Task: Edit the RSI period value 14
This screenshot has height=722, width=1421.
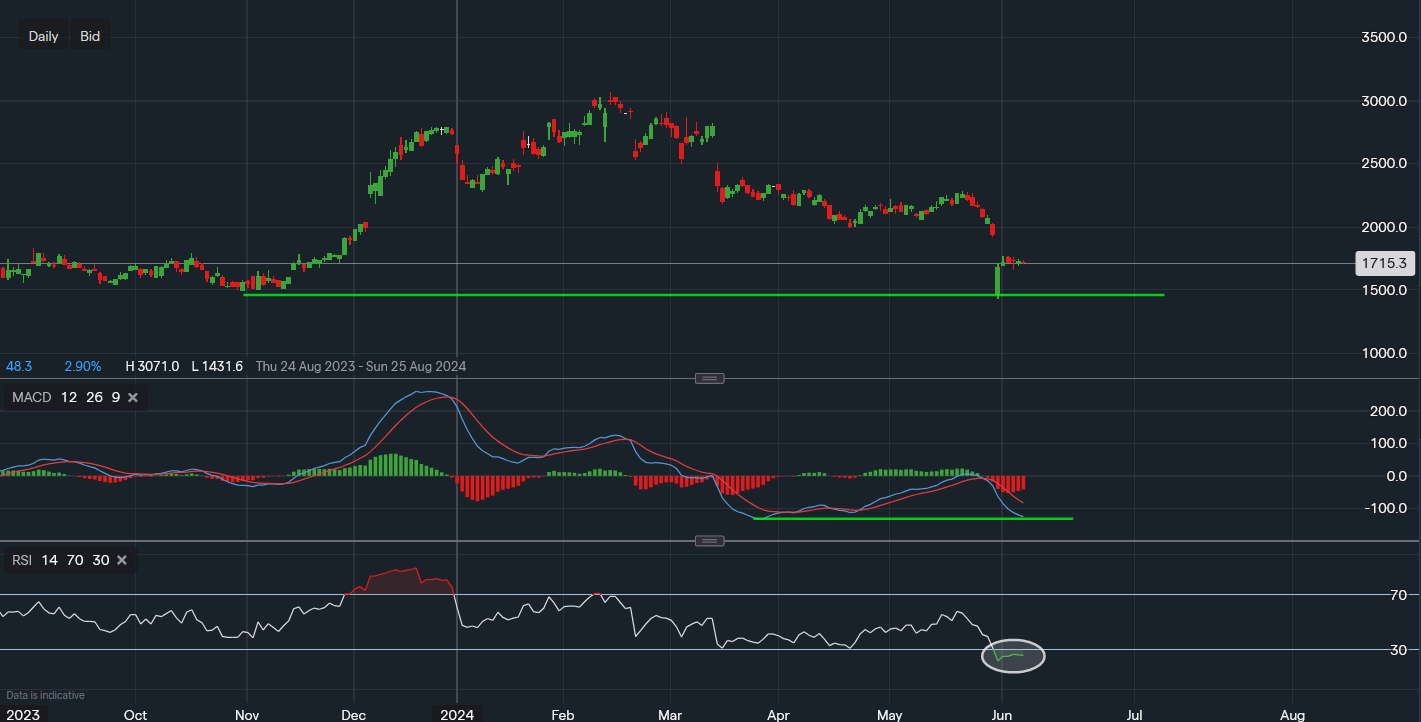Action: 49,560
